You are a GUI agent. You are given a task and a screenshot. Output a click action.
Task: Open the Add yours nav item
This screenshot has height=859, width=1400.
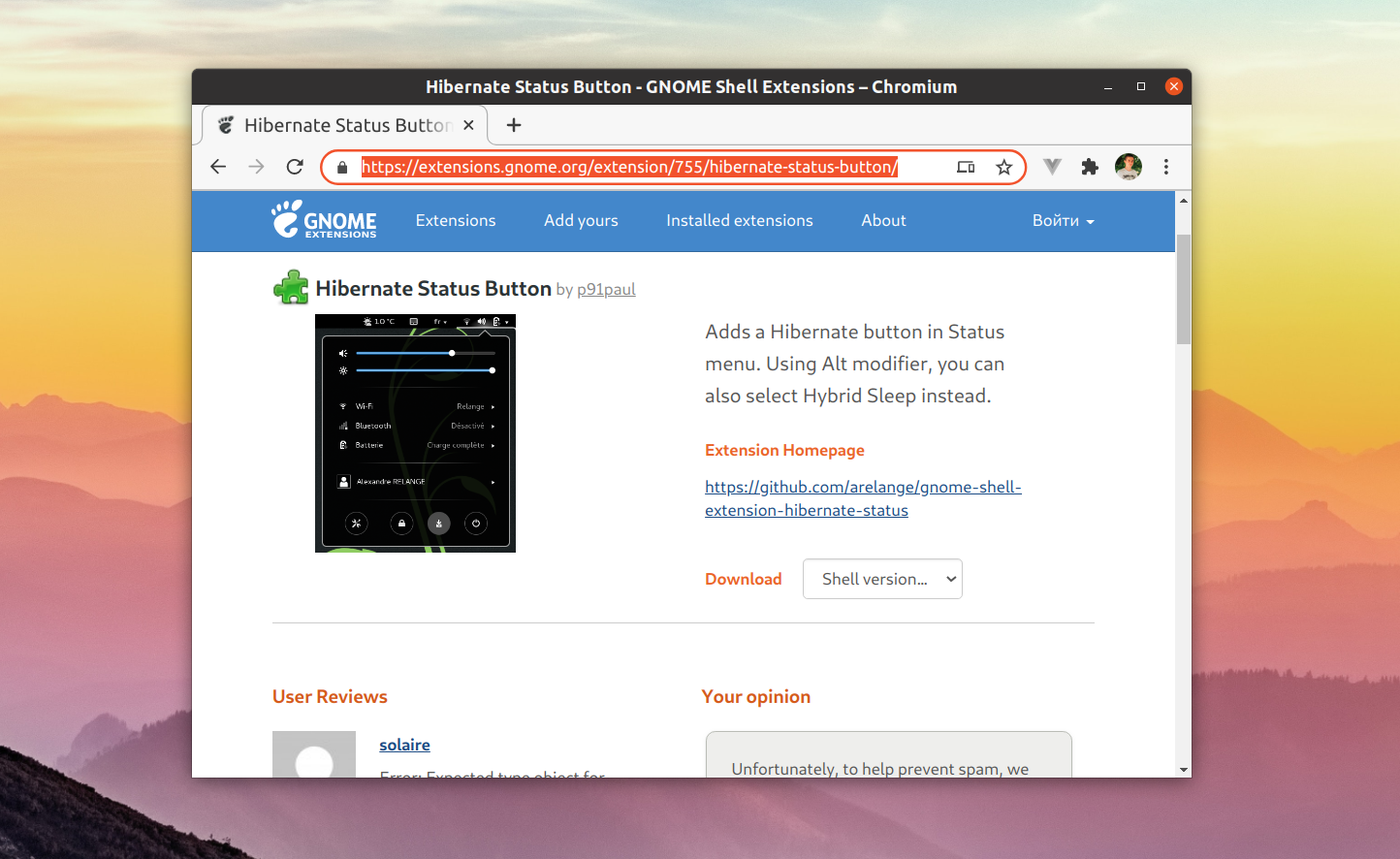pyautogui.click(x=581, y=220)
